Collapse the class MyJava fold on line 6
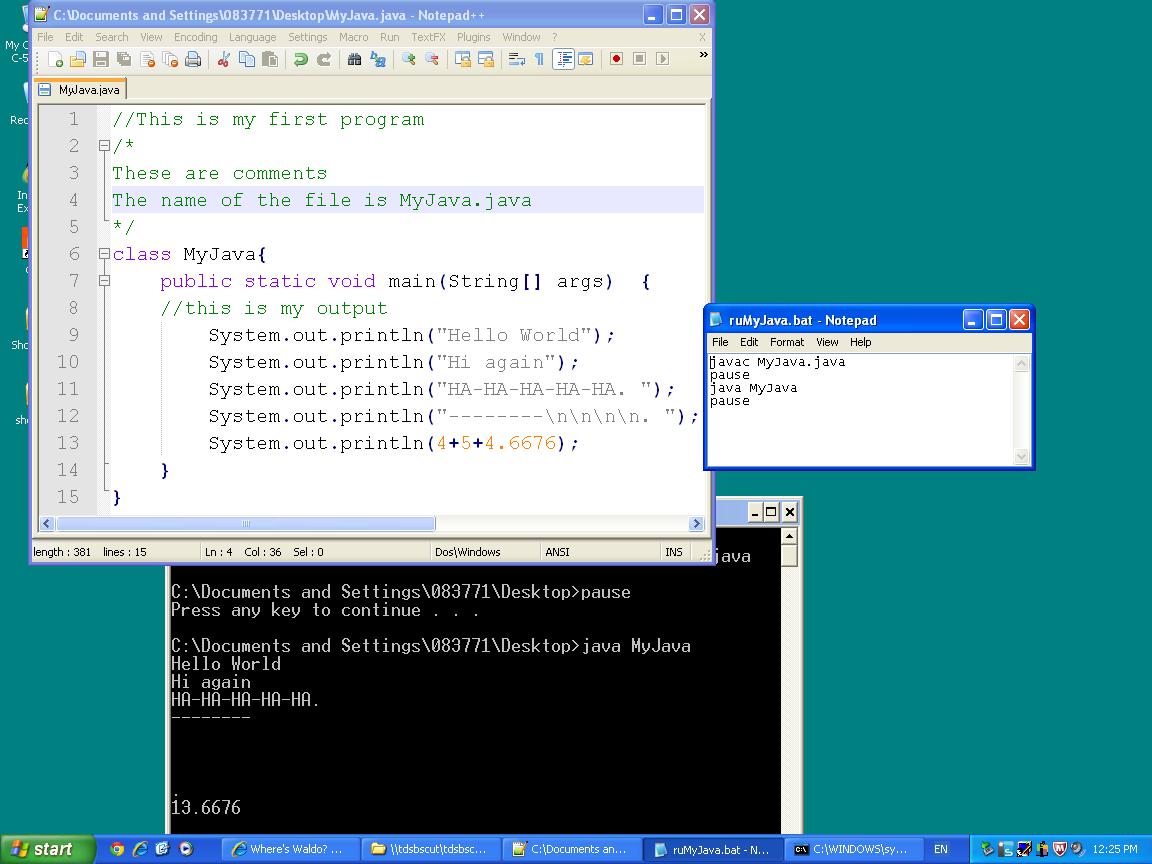 [x=104, y=254]
